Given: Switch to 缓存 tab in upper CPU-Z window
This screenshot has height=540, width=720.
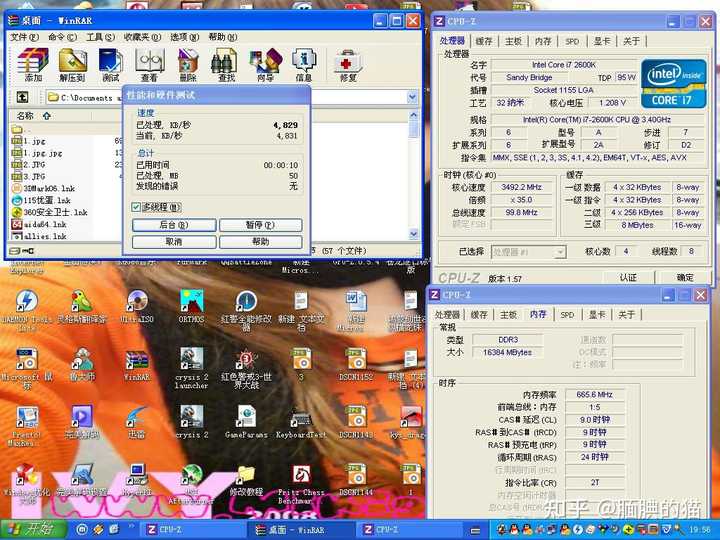Looking at the screenshot, I should click(484, 41).
